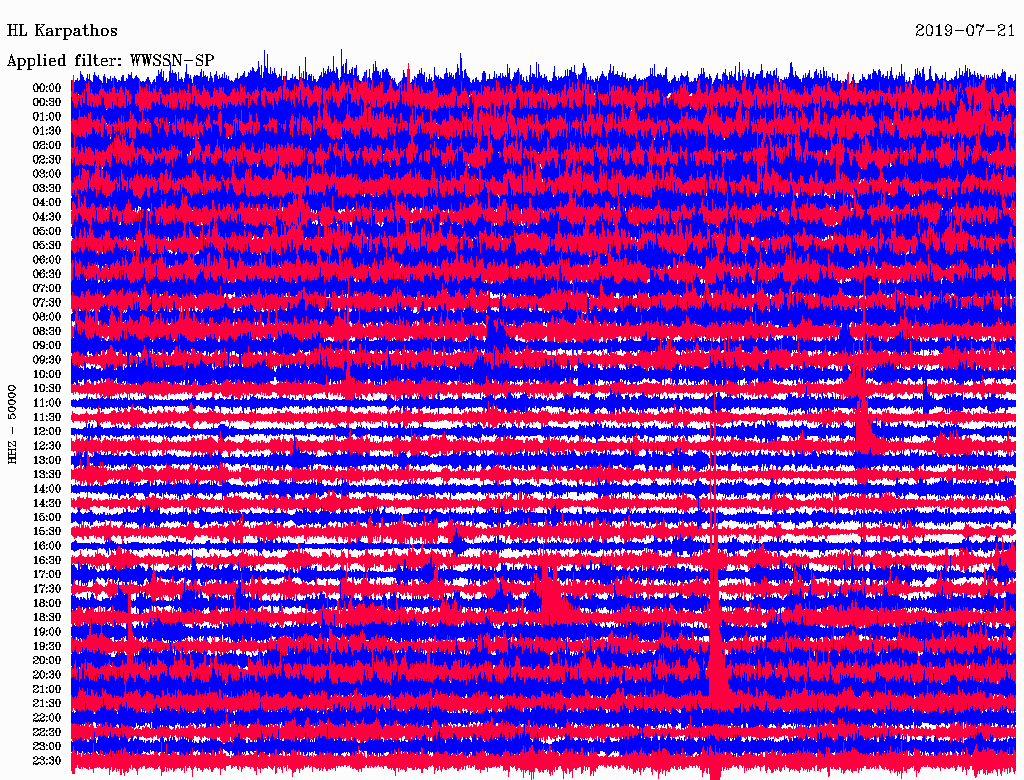Select the 22:30 time label

click(47, 732)
